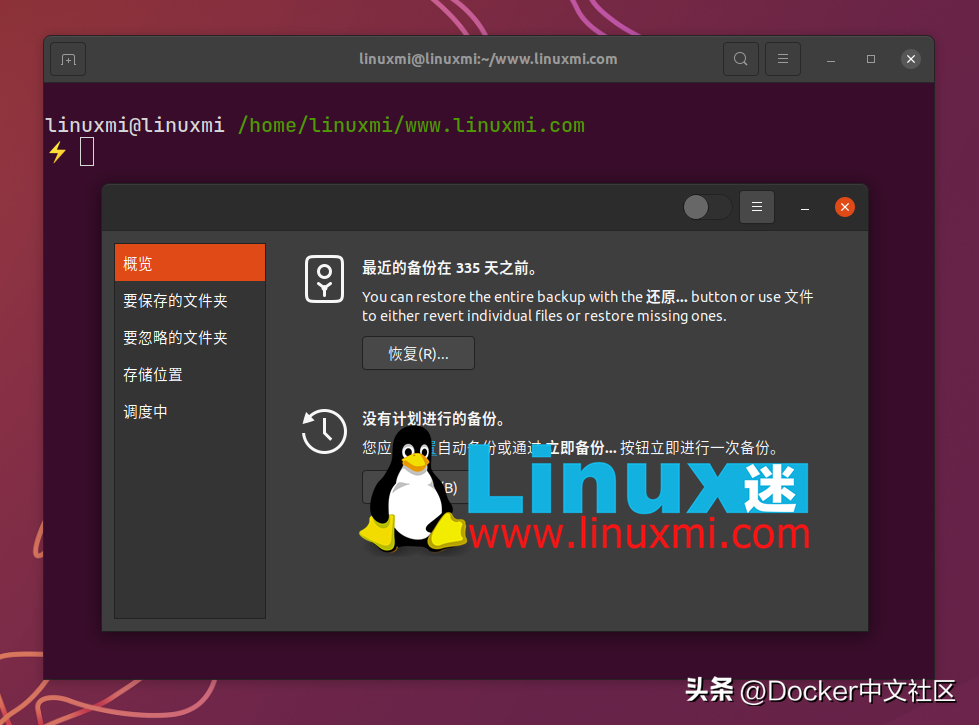Minimize the backup window
Viewport: 979px width, 725px height.
point(805,208)
